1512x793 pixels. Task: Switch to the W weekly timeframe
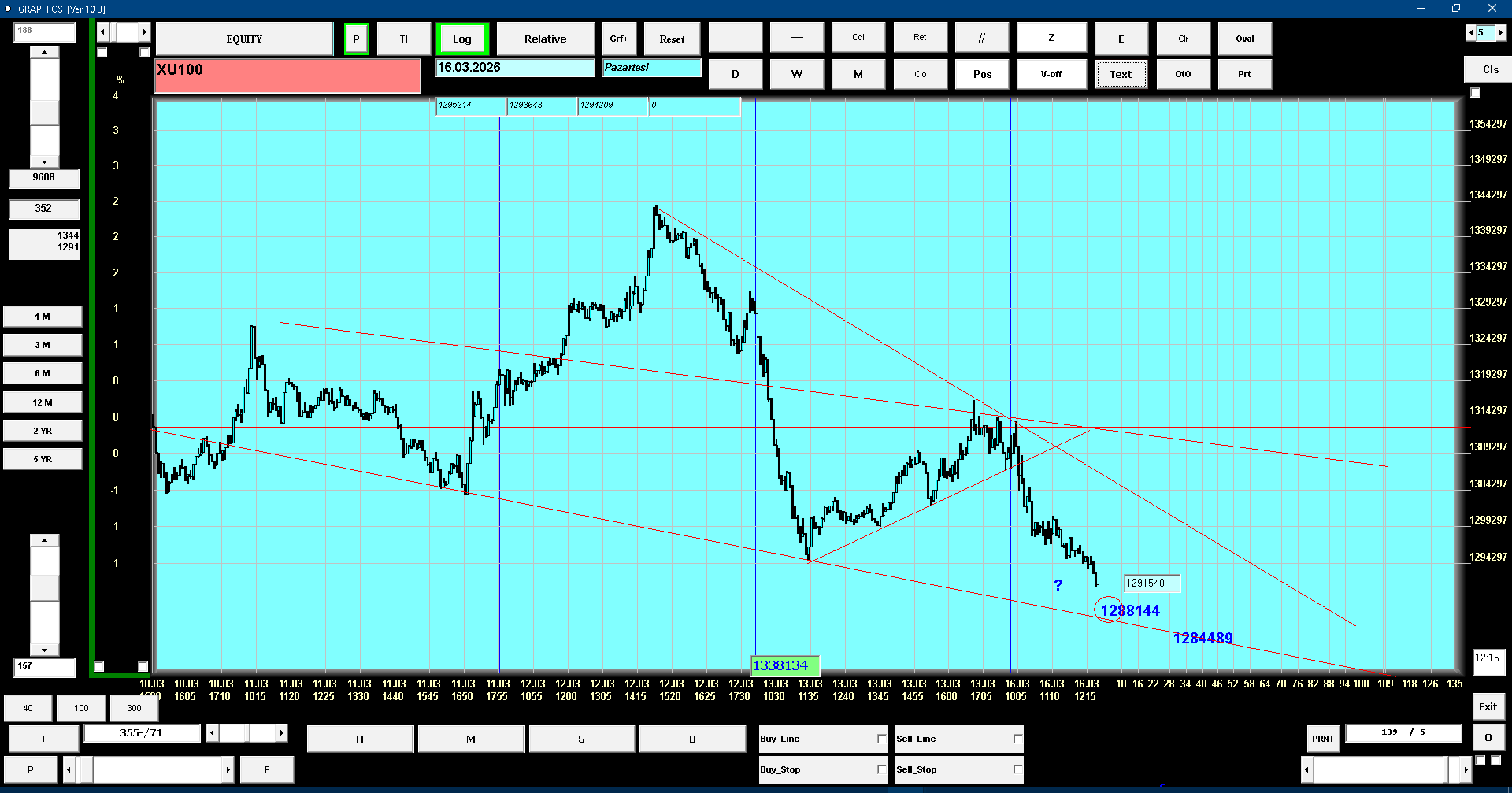(796, 74)
